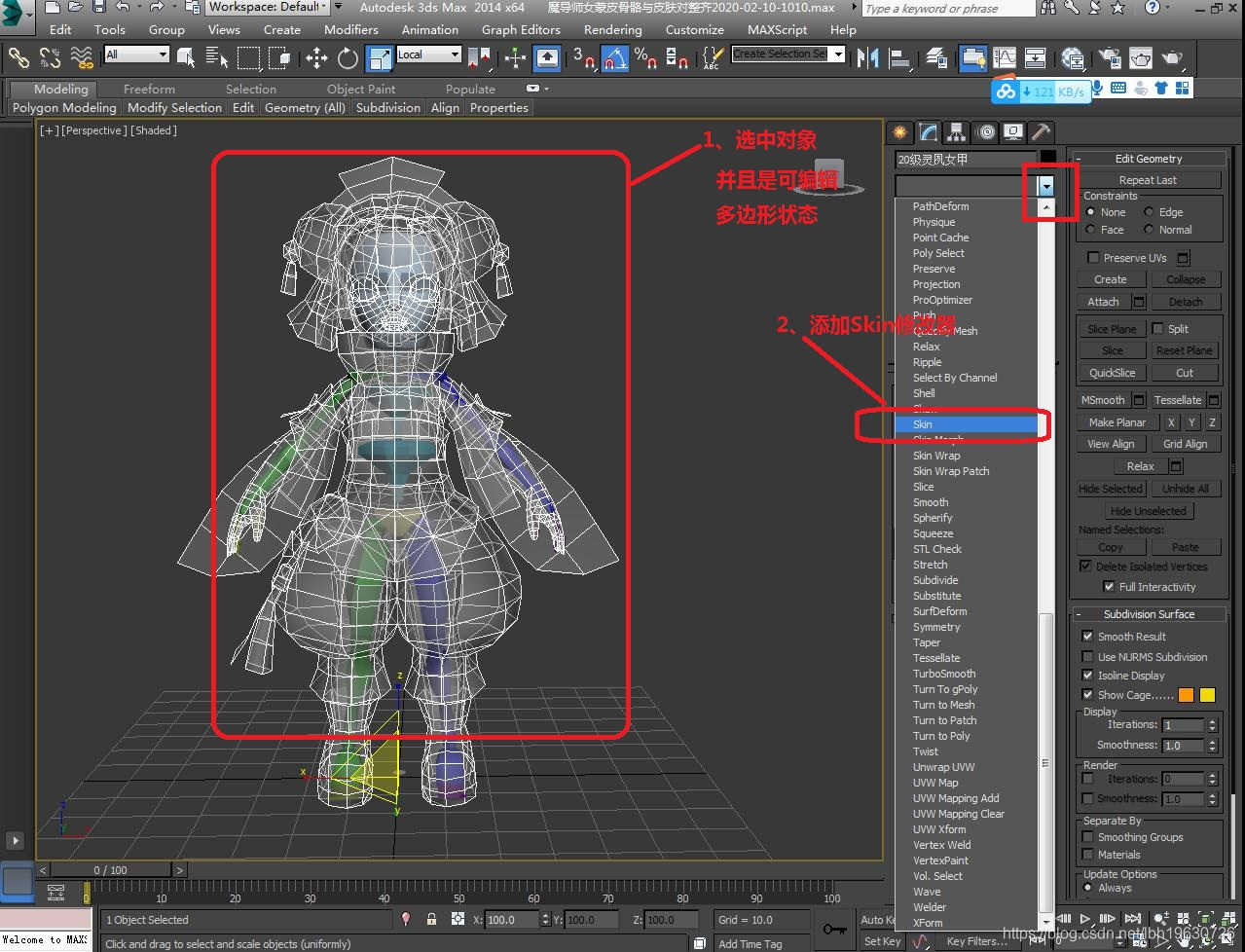Switch to the Hierarchy panel icon
The height and width of the screenshot is (952, 1245).
point(957,131)
